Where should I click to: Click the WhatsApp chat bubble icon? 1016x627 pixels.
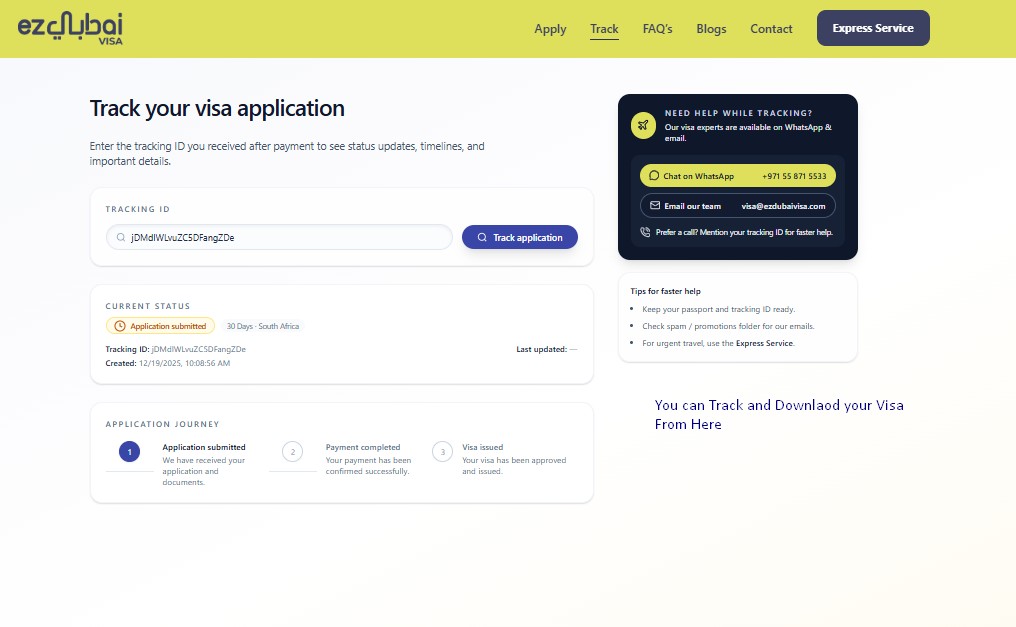654,176
